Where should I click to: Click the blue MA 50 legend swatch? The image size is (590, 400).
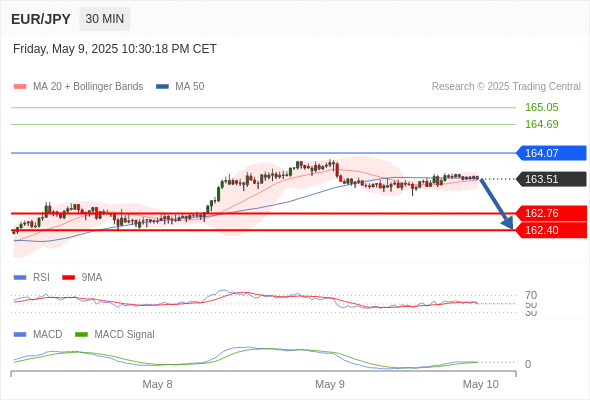[x=162, y=87]
